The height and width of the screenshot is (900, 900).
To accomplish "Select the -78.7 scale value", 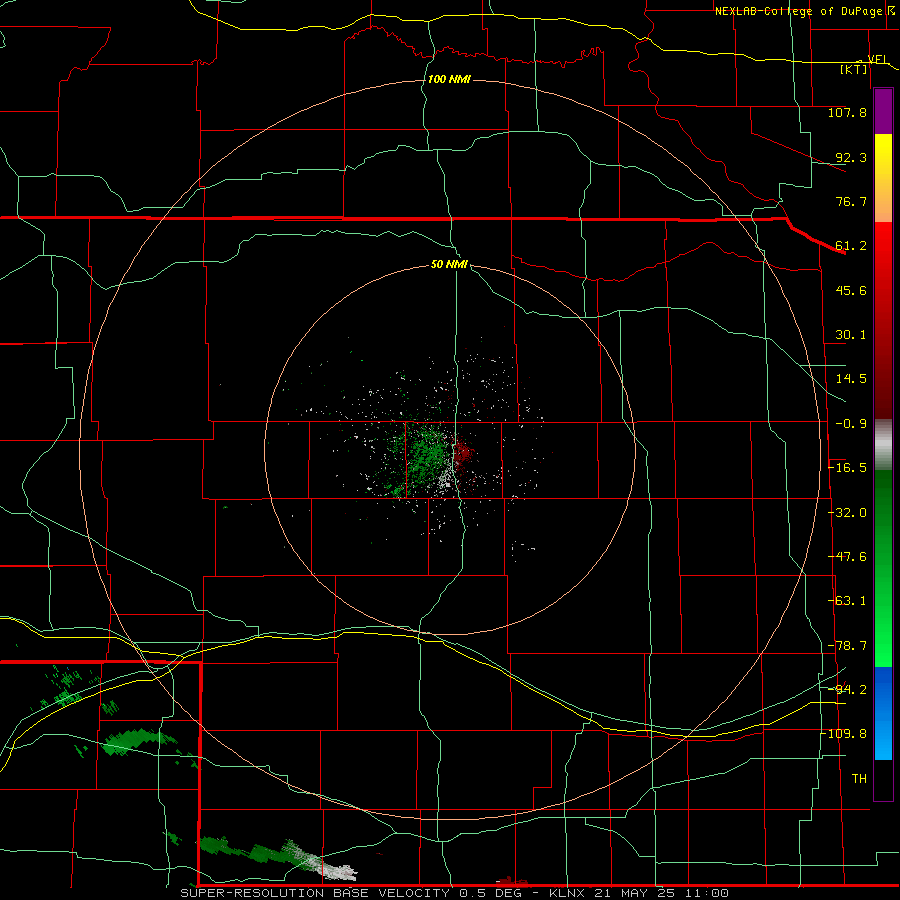I will point(847,646).
